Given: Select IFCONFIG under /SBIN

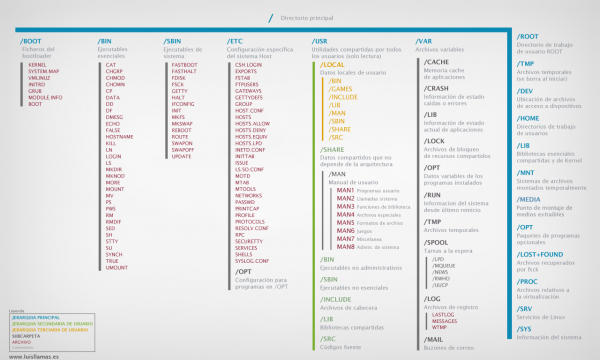Looking at the screenshot, I should [x=183, y=104].
